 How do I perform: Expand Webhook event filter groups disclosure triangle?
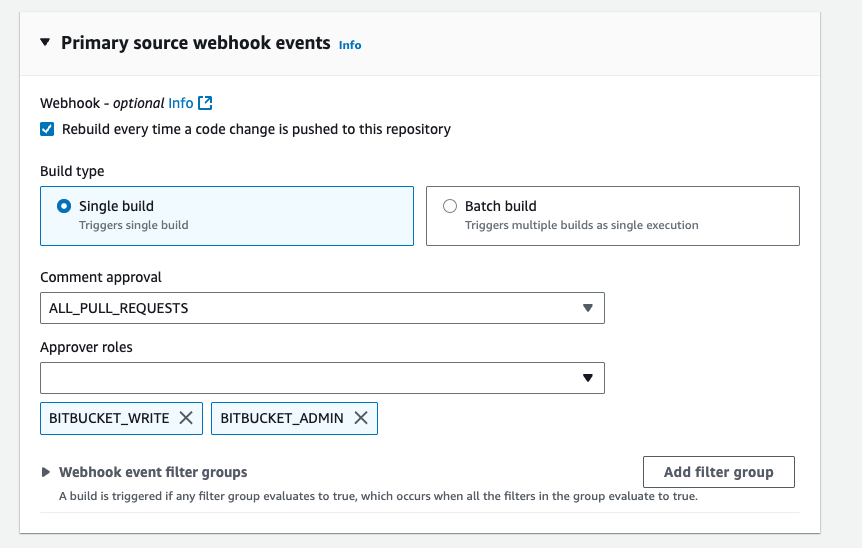point(46,472)
